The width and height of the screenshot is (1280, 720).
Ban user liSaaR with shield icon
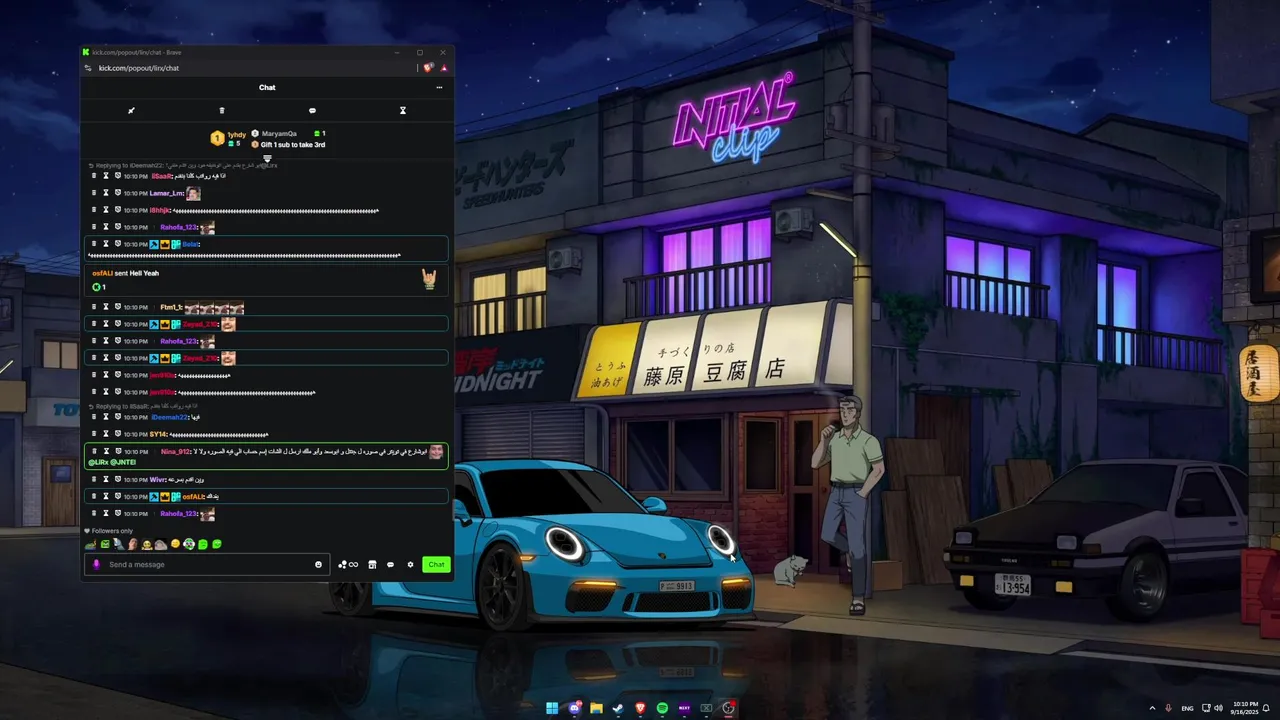tap(117, 176)
